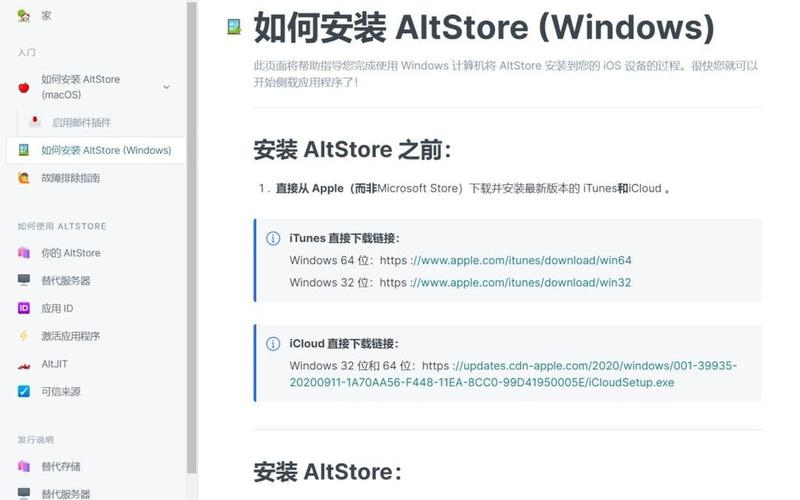Open 替代服务器 page under 如何使用 ALTSTORE
The height and width of the screenshot is (500, 800).
pyautogui.click(x=66, y=281)
